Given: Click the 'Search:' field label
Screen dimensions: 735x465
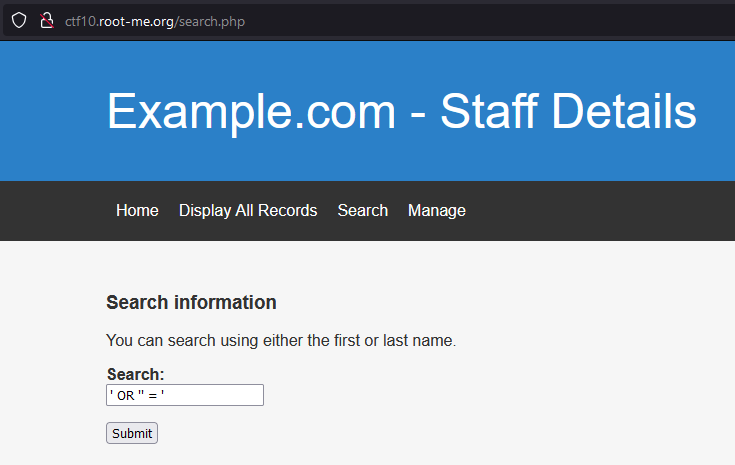Looking at the screenshot, I should [x=135, y=374].
